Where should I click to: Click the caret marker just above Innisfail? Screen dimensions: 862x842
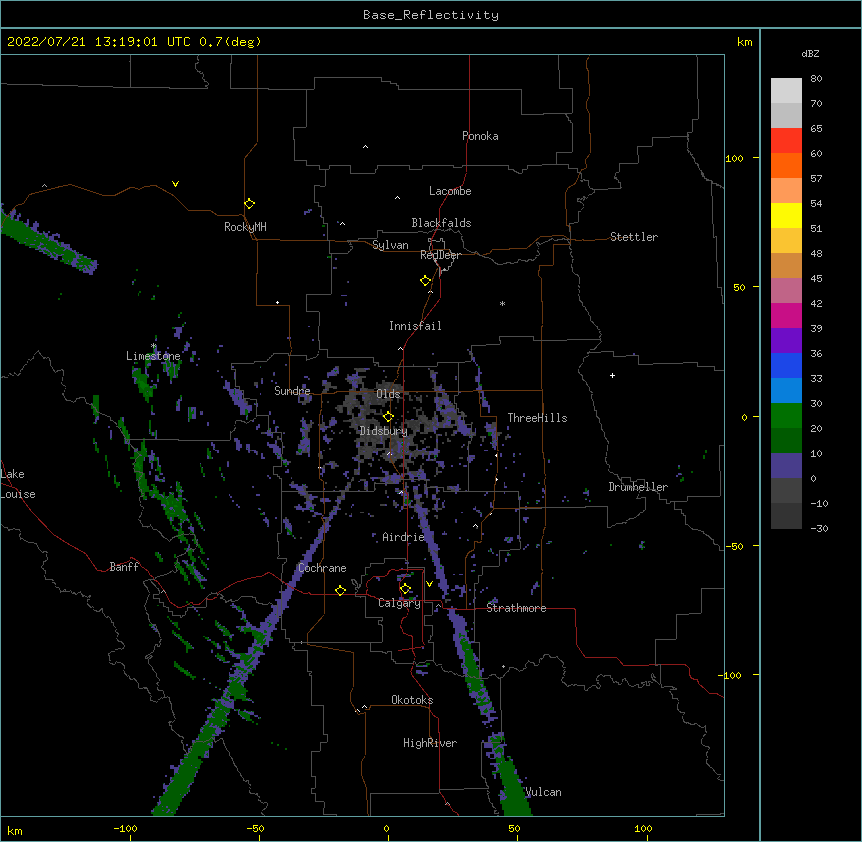click(430, 292)
